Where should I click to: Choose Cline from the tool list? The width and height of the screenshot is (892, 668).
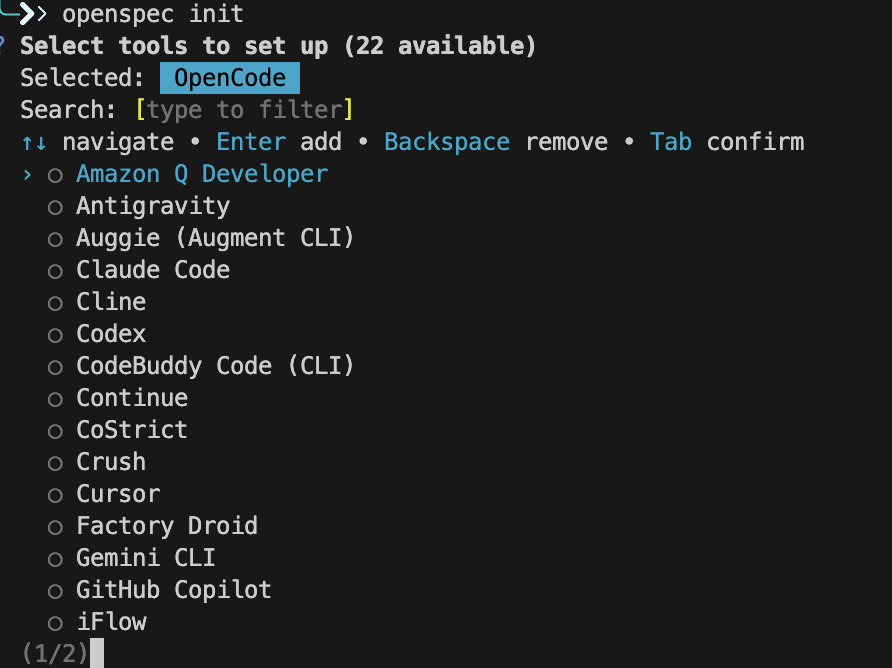[x=111, y=302]
